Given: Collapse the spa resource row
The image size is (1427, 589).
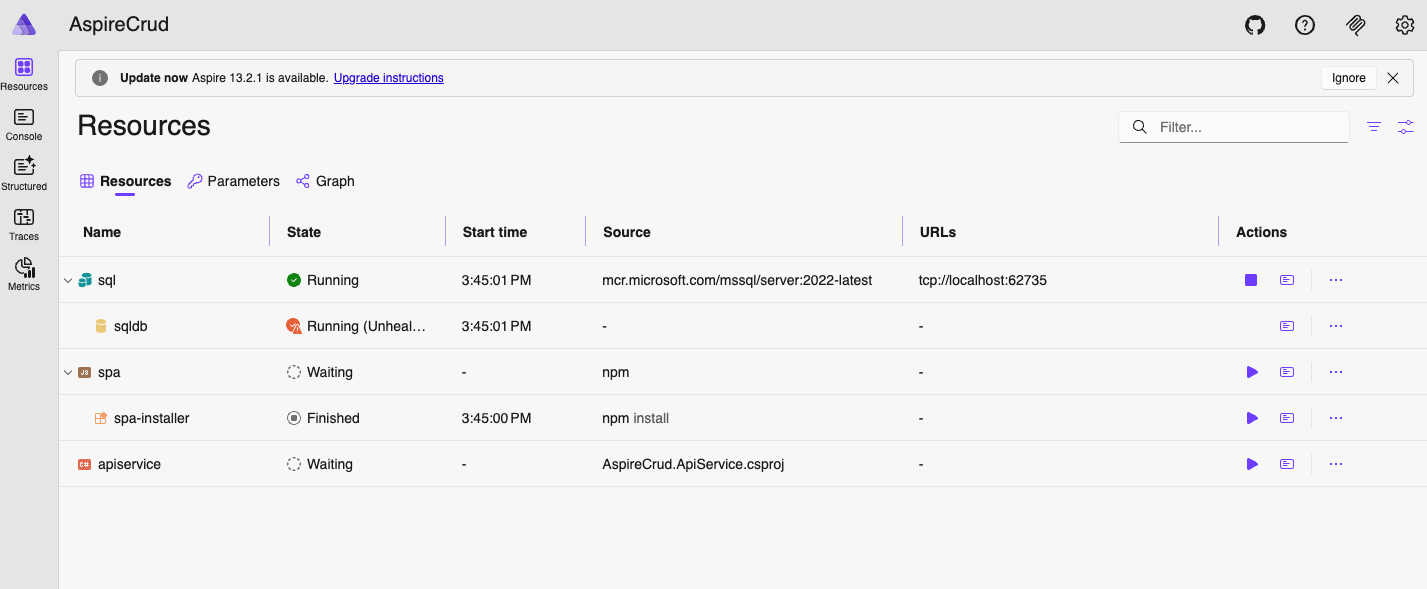Looking at the screenshot, I should pyautogui.click(x=68, y=373).
